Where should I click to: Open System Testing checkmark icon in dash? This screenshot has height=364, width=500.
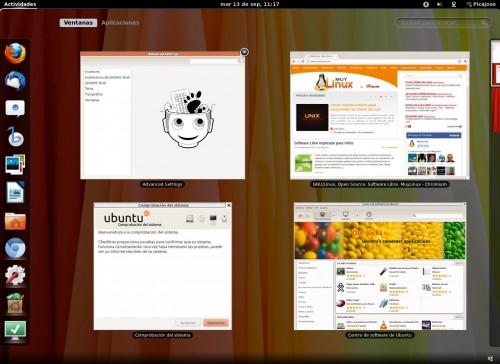[15, 331]
